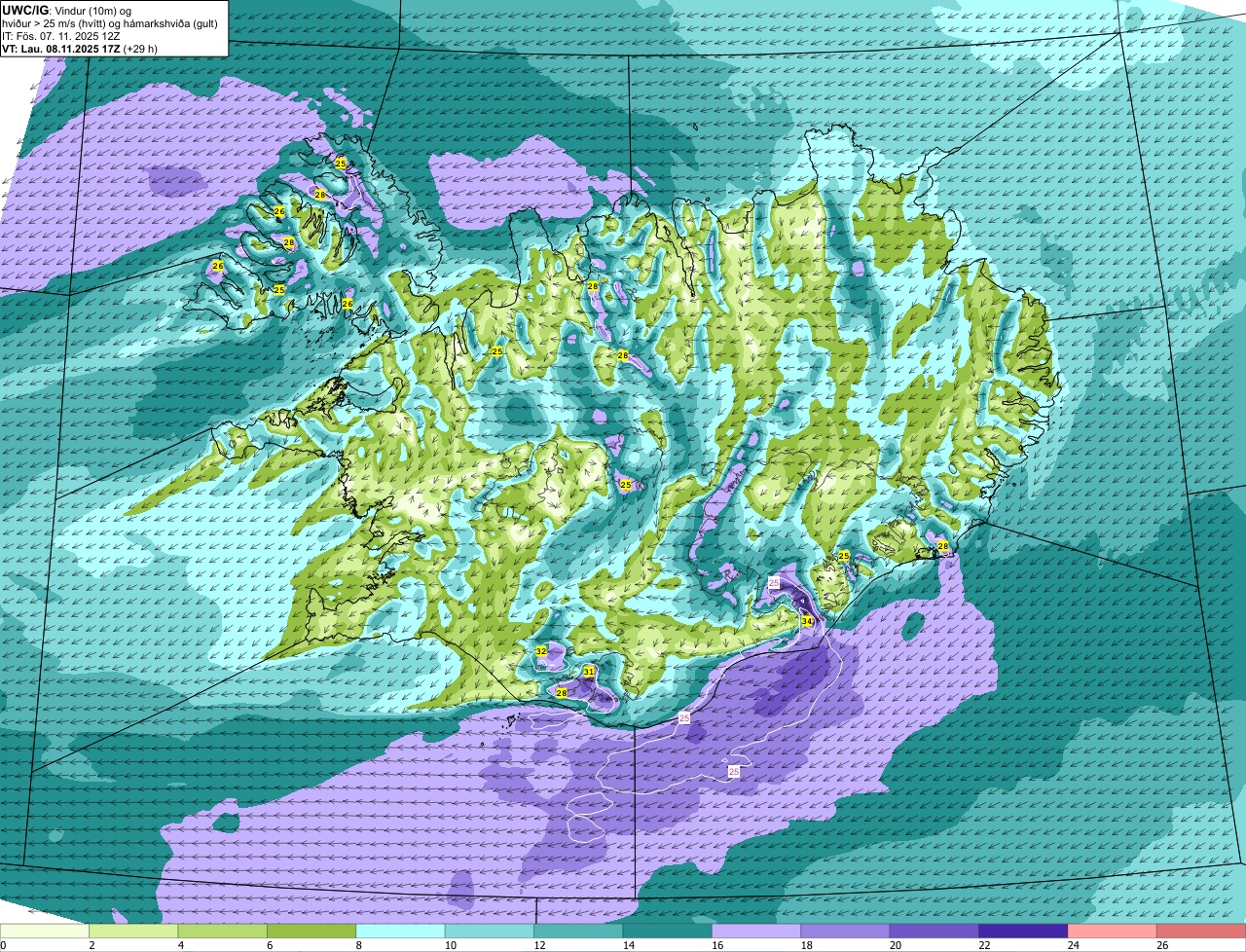Click the yellow 31 peak gust marker
The height and width of the screenshot is (952, 1246).
589,672
